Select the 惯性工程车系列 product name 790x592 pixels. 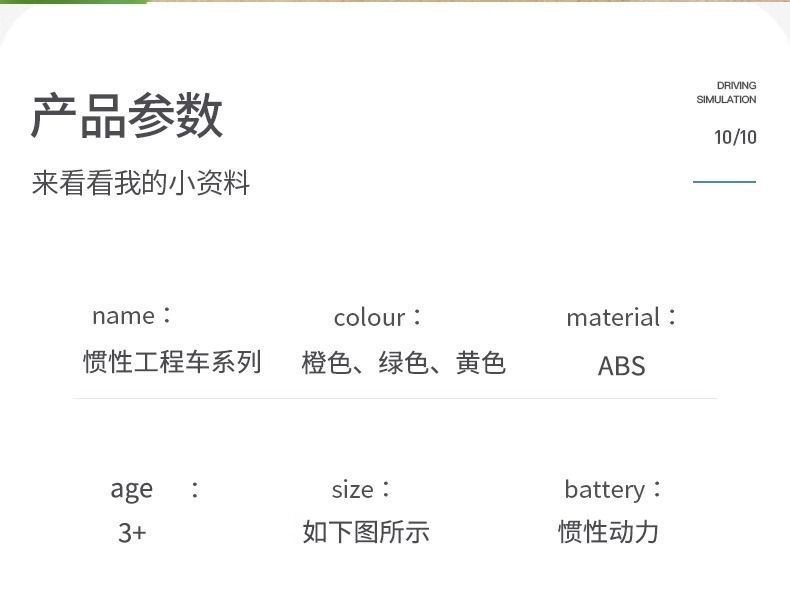pos(172,362)
